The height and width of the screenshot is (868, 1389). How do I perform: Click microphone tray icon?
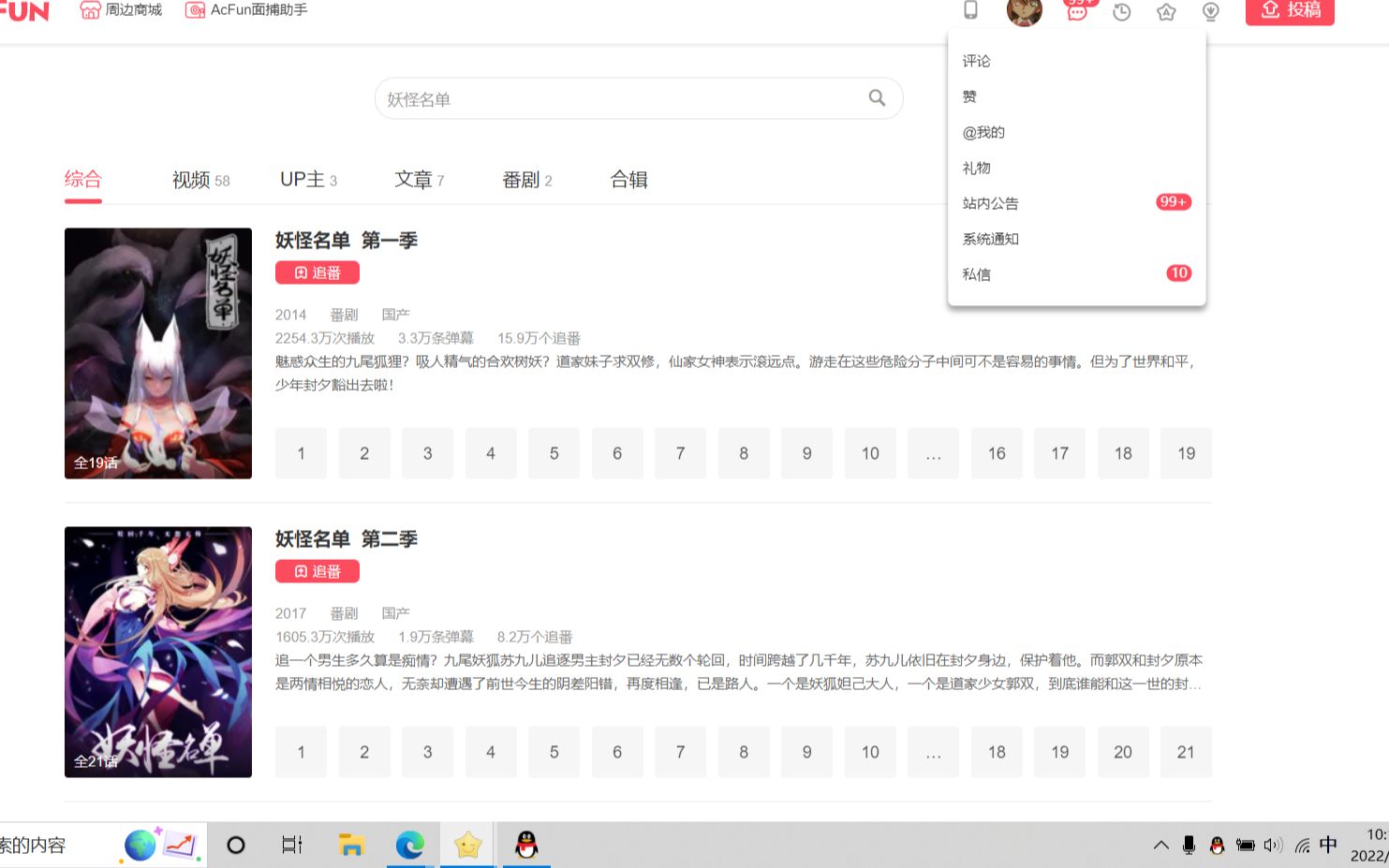click(1189, 846)
